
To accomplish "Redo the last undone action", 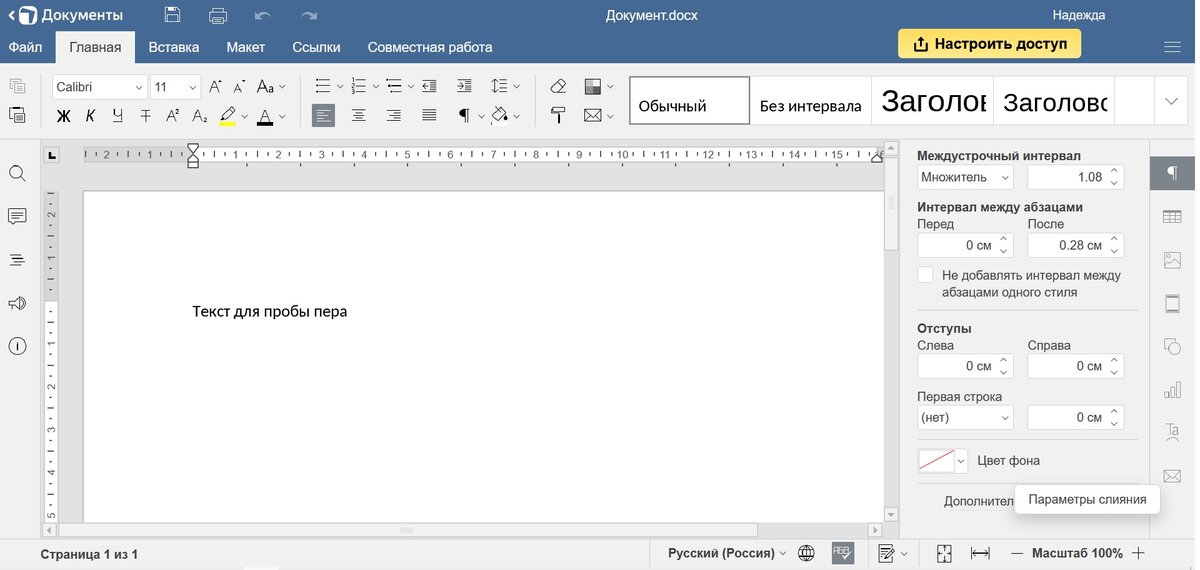I will [x=309, y=15].
